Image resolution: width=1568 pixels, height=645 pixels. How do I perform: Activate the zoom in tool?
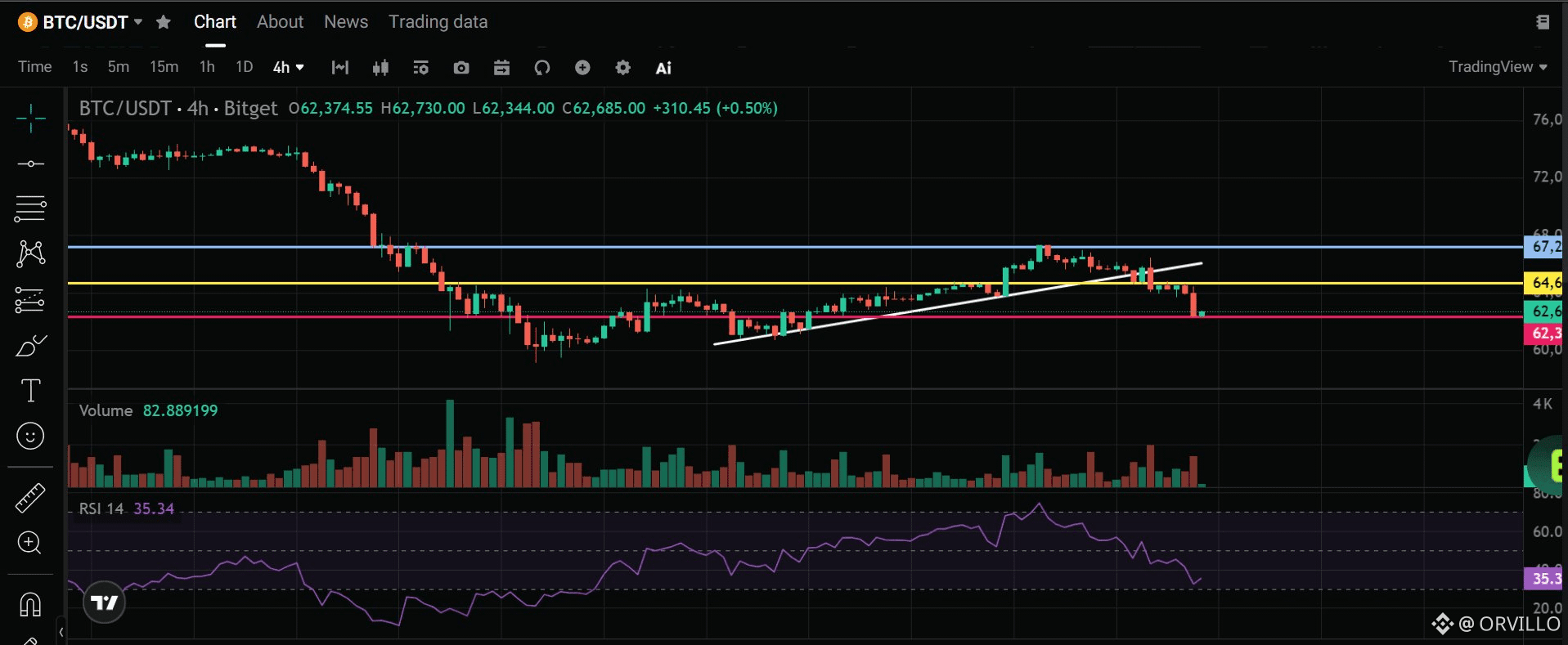point(30,543)
